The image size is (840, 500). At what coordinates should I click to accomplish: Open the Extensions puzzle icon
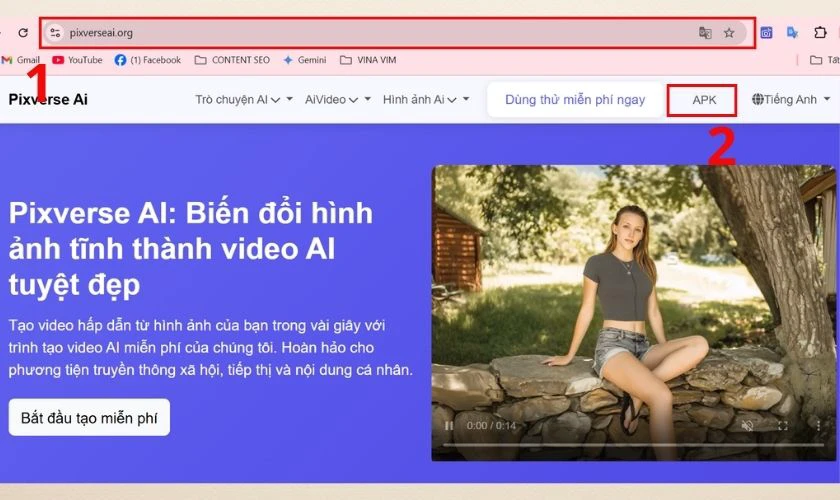(820, 33)
